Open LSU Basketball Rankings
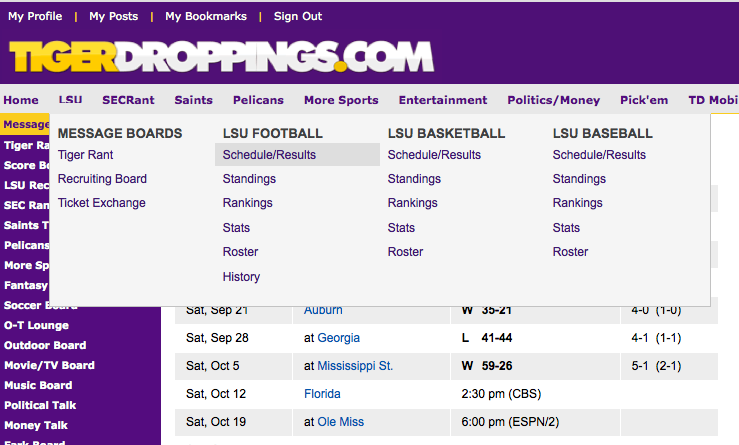Screen dimensions: 739x445 [x=412, y=203]
